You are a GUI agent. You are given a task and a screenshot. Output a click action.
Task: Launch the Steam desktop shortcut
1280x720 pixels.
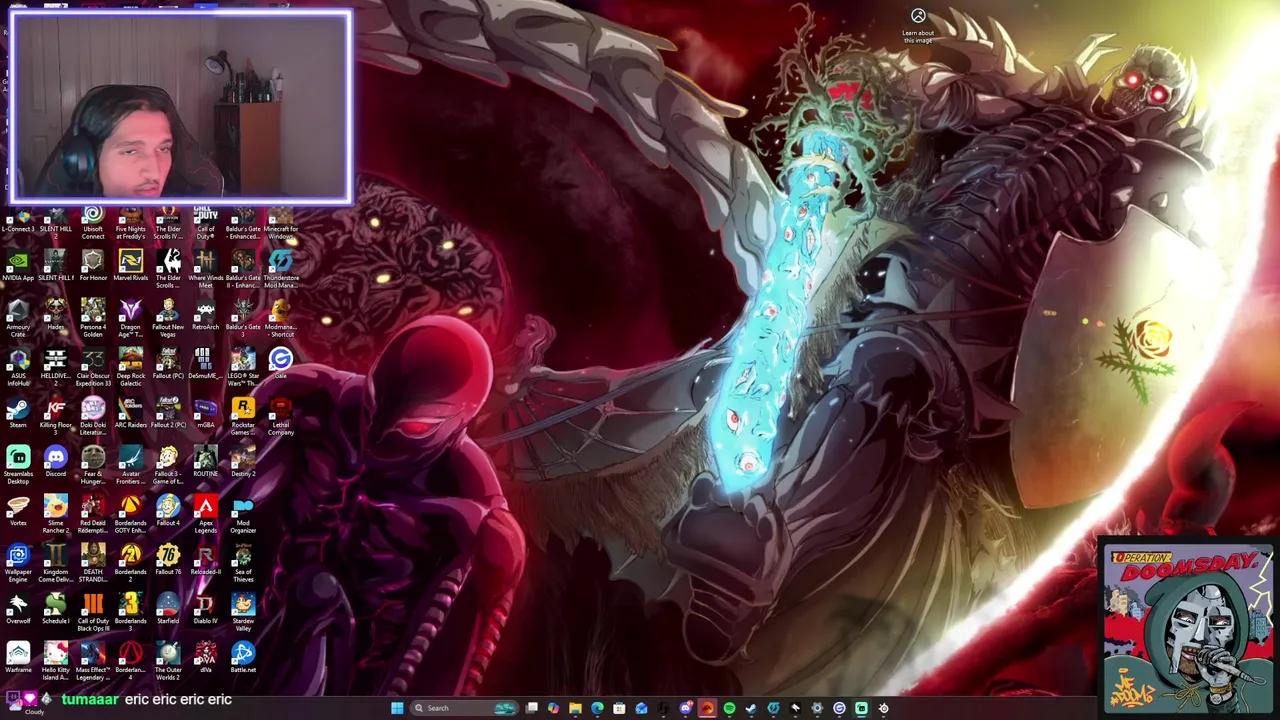pos(18,413)
